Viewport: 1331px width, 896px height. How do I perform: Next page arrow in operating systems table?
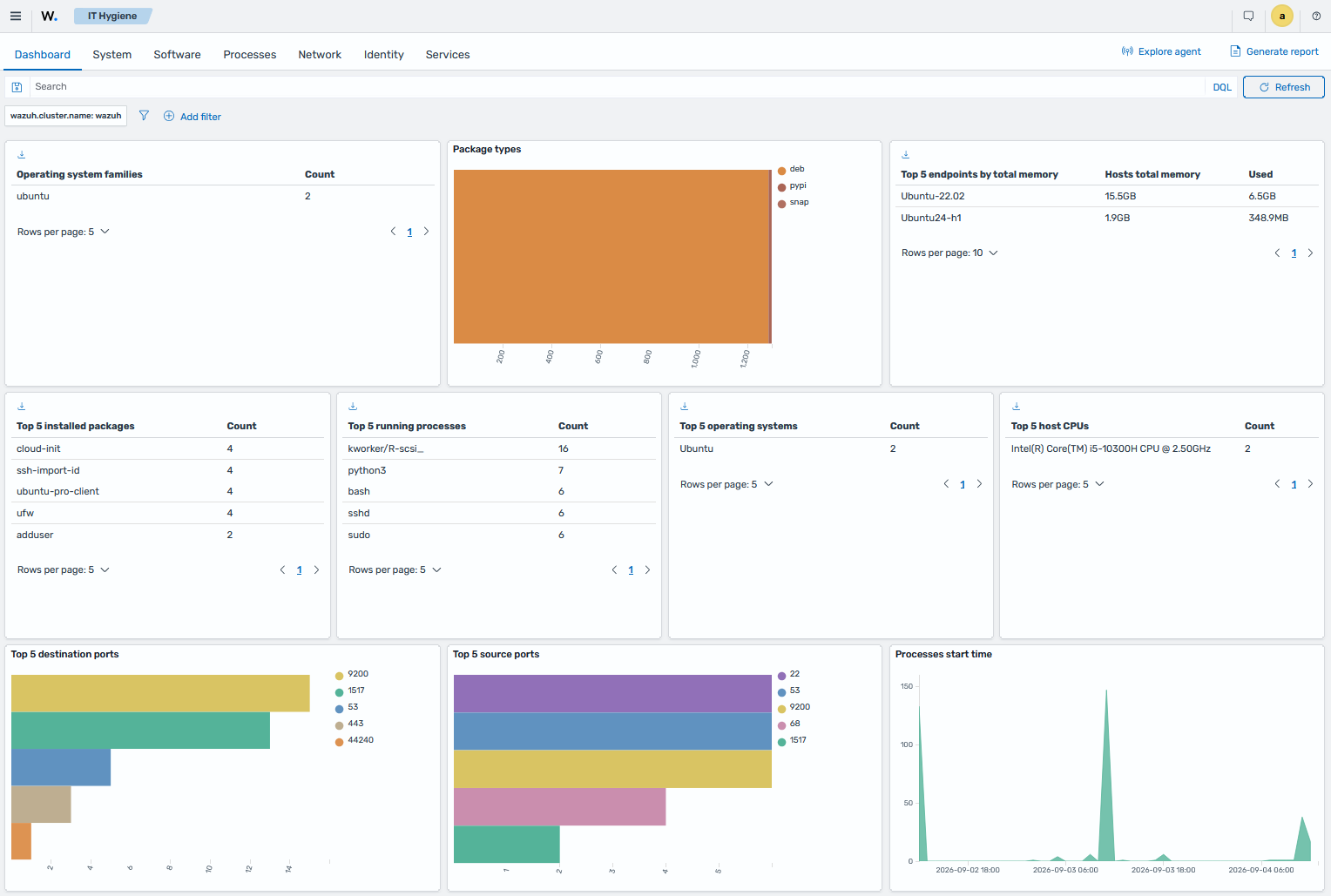coord(979,484)
